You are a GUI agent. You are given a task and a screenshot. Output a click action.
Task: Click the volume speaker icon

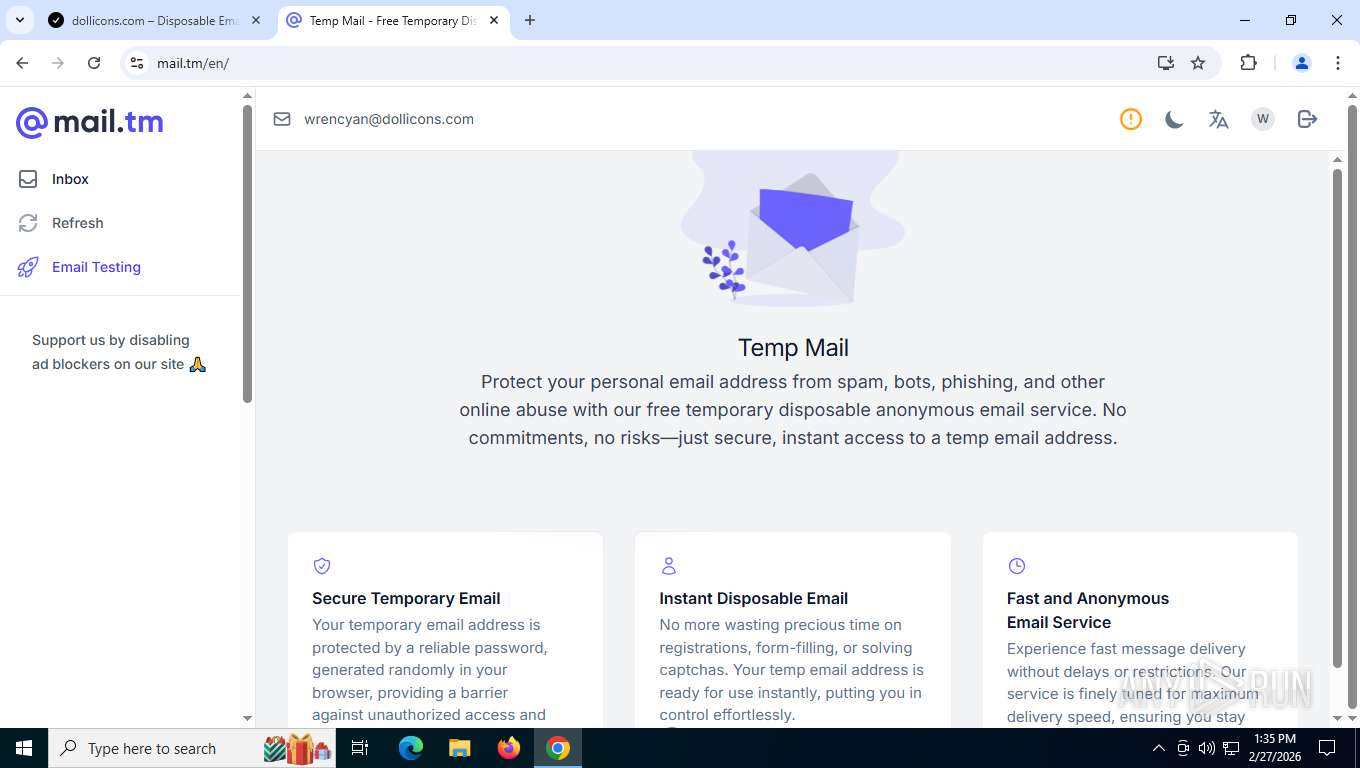[x=1207, y=748]
